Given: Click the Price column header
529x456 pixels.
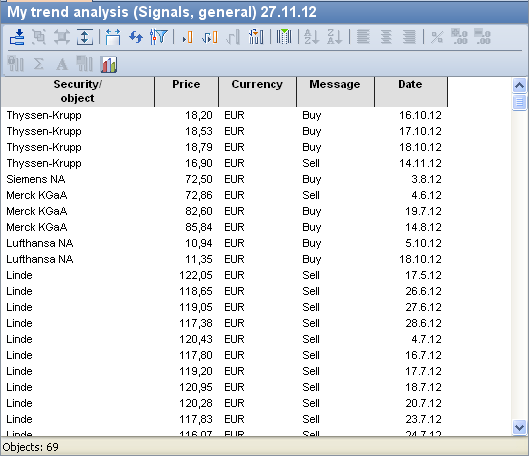Looking at the screenshot, I should (187, 92).
